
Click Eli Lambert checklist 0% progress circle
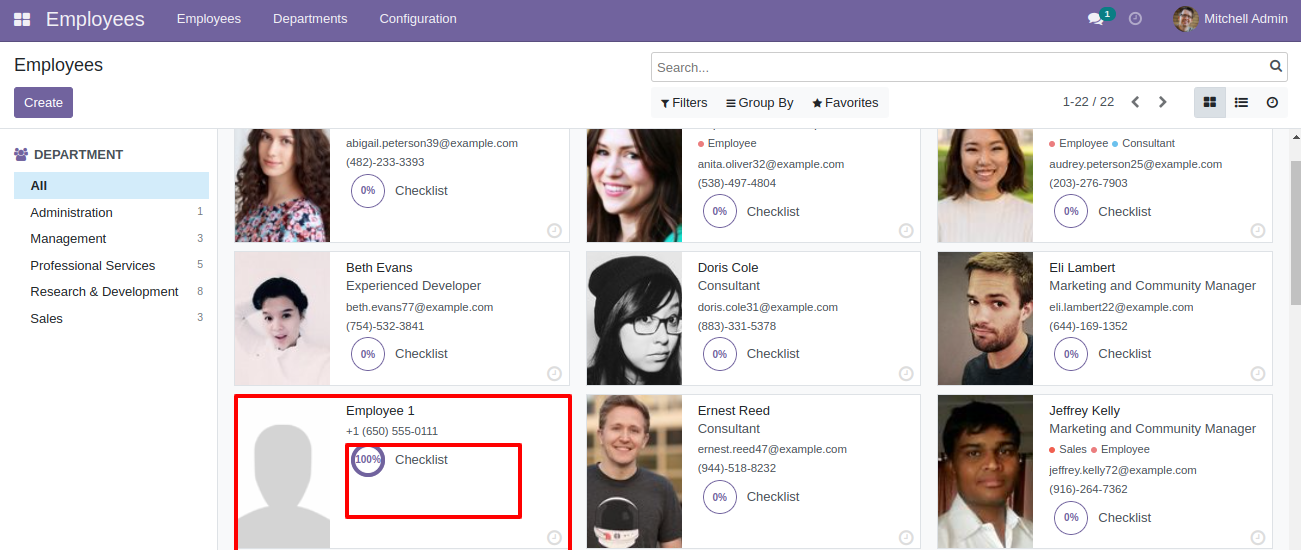(1071, 354)
